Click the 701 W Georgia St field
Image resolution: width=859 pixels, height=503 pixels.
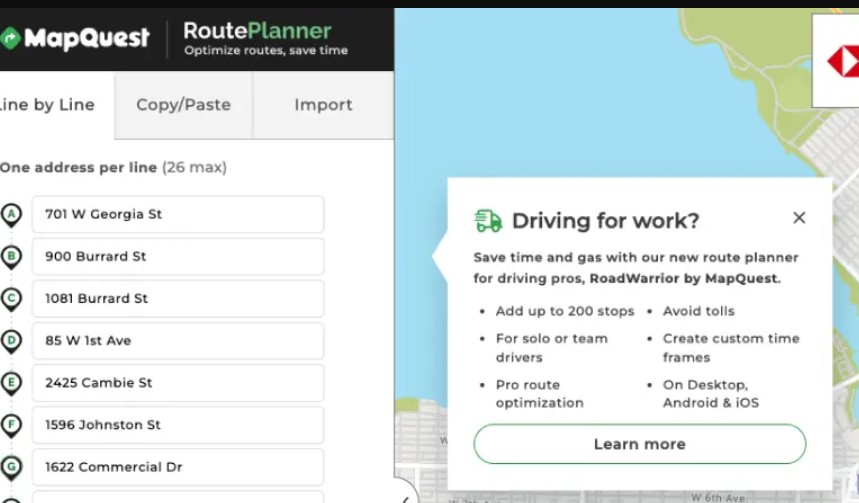tap(178, 214)
